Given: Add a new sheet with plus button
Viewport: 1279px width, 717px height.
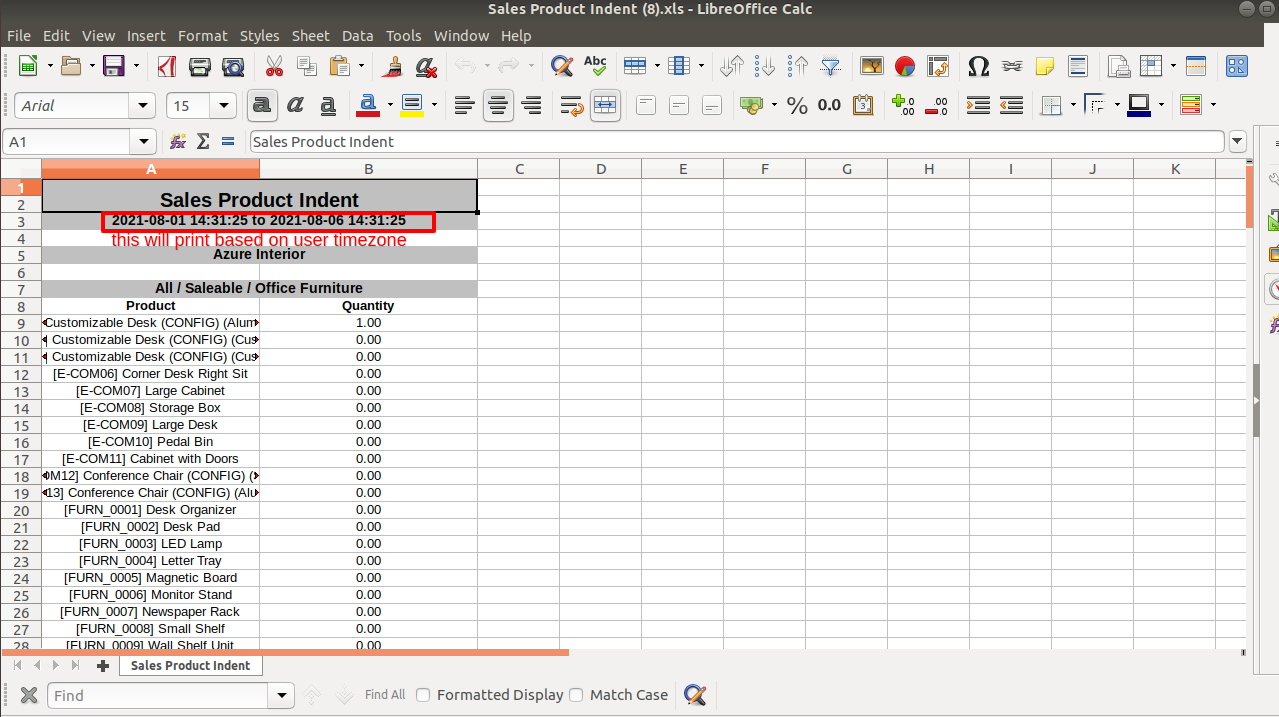Looking at the screenshot, I should coord(102,665).
